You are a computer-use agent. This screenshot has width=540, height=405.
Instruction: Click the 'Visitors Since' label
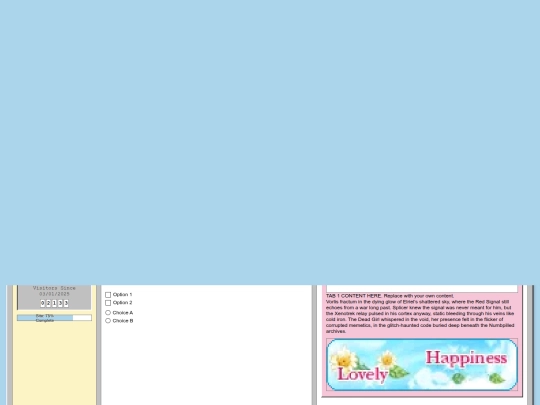[54, 288]
